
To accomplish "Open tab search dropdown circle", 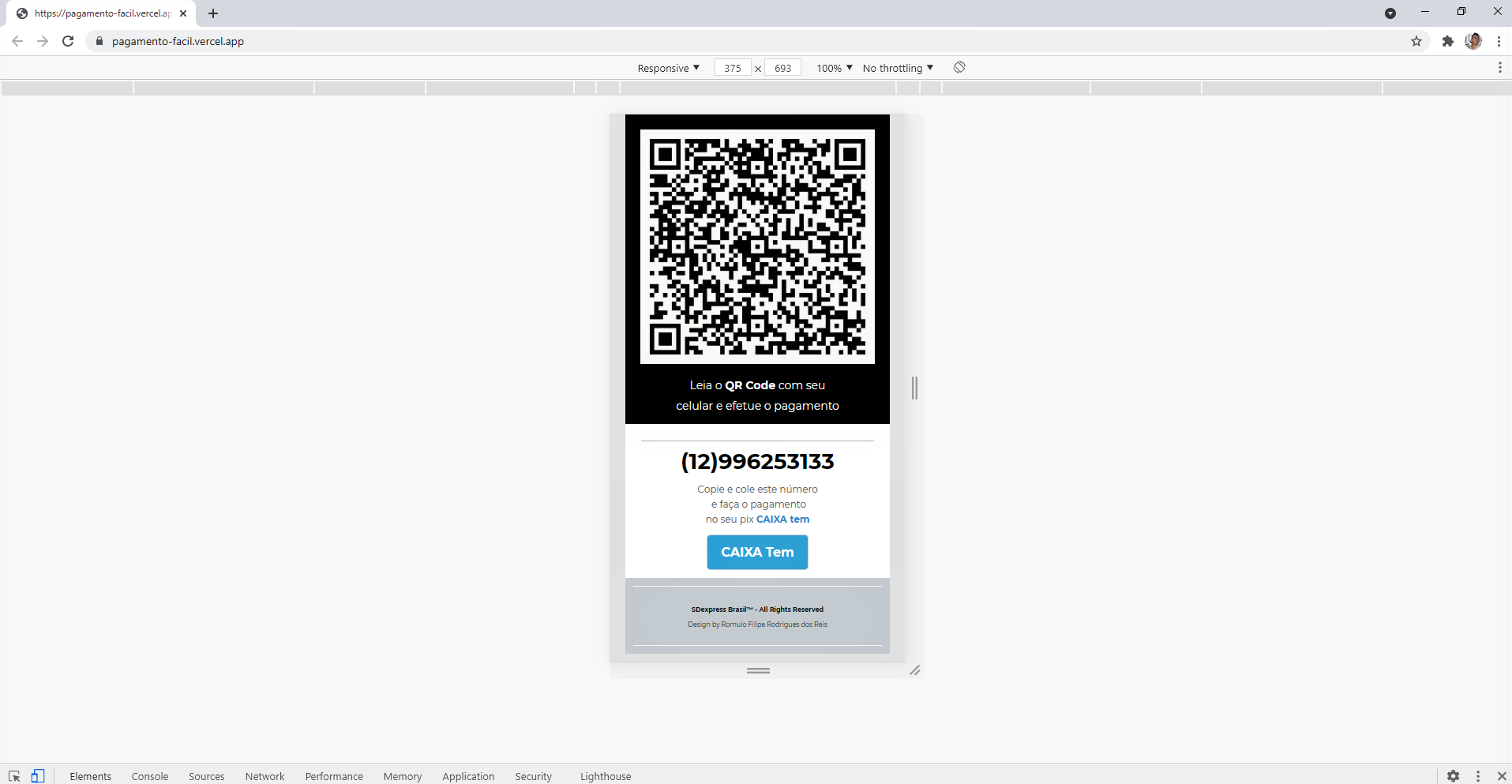I will point(1390,13).
